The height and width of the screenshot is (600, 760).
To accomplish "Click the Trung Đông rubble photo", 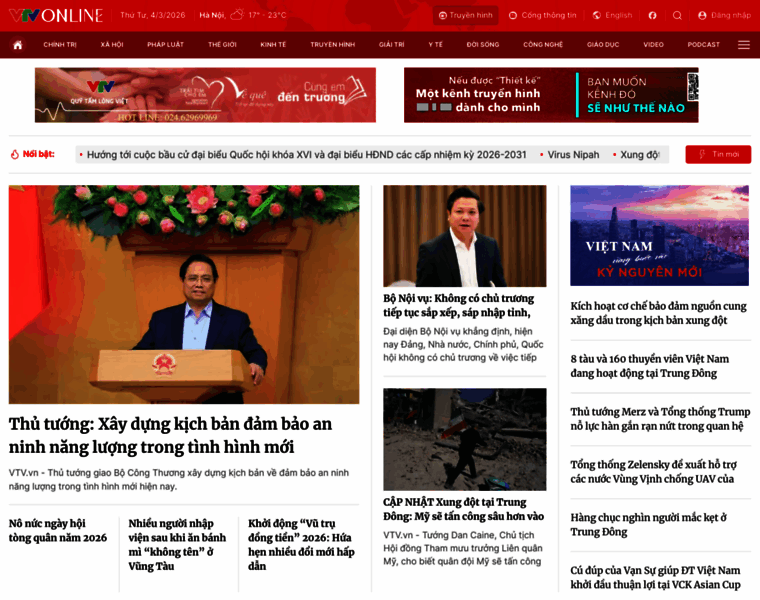I will [x=464, y=439].
